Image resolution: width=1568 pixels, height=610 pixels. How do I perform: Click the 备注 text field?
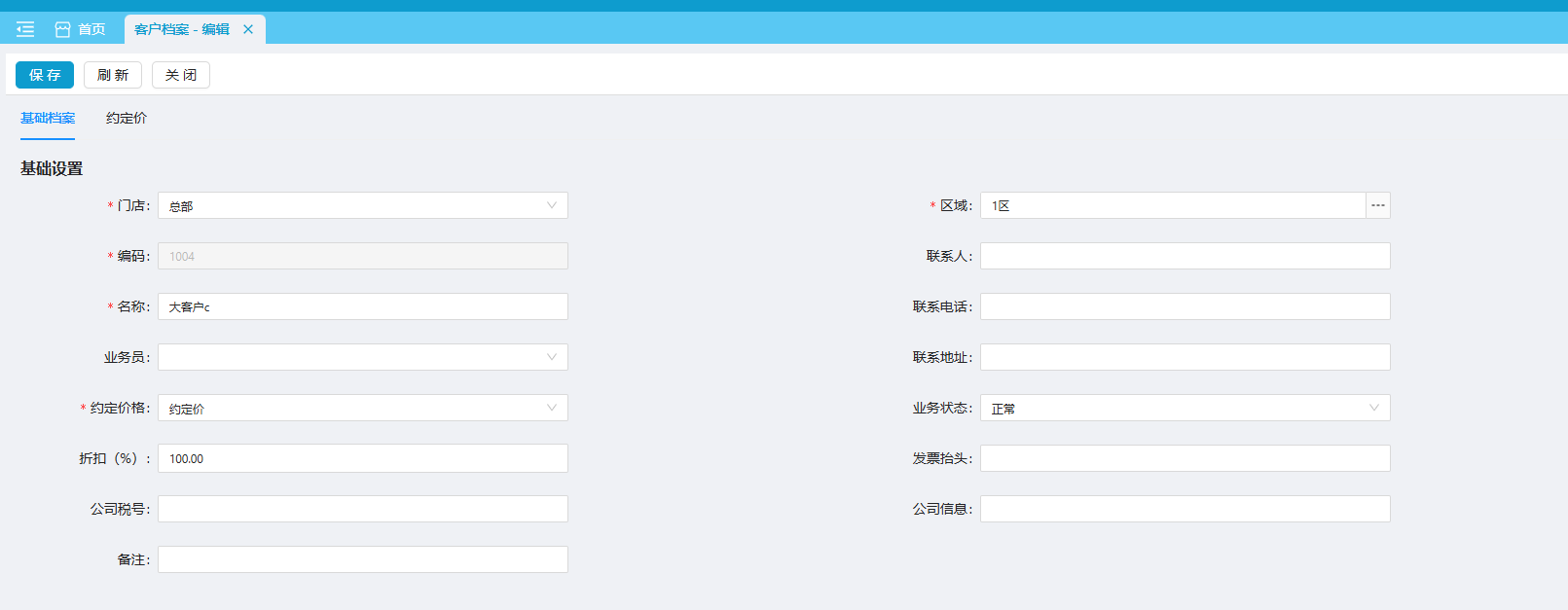362,559
